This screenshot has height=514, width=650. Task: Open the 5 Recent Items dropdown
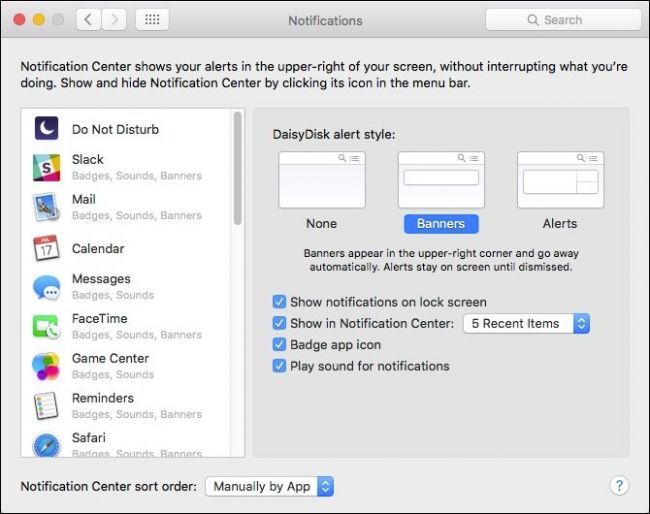tap(526, 323)
